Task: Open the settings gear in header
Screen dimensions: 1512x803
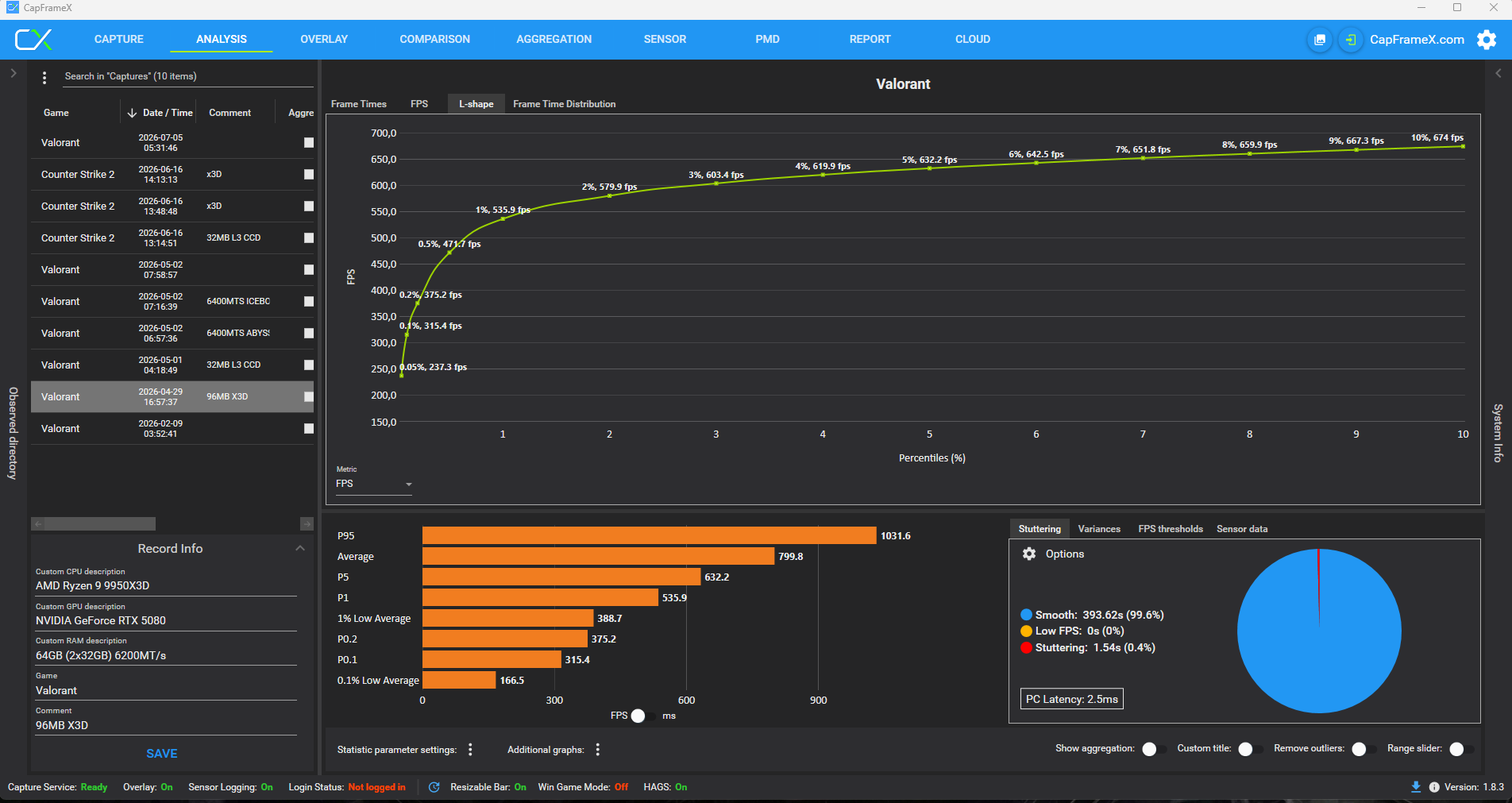Action: pos(1486,40)
